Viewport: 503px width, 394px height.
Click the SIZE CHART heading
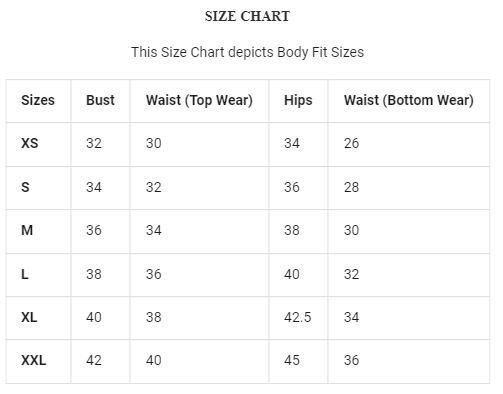(x=247, y=16)
